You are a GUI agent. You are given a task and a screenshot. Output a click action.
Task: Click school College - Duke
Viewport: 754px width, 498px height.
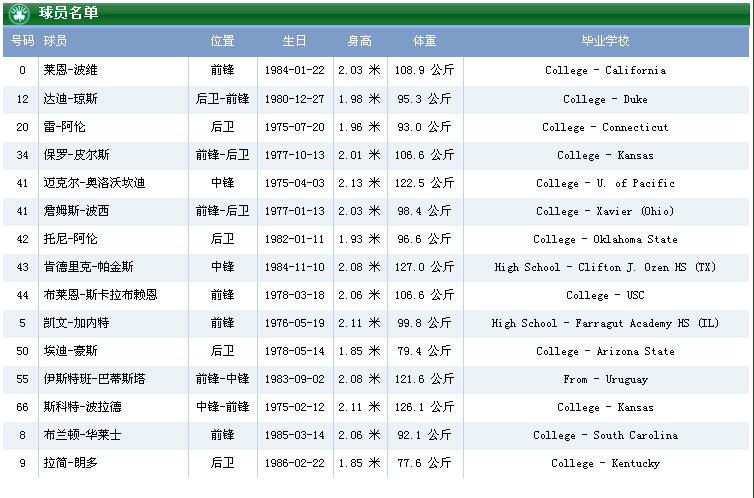[605, 99]
